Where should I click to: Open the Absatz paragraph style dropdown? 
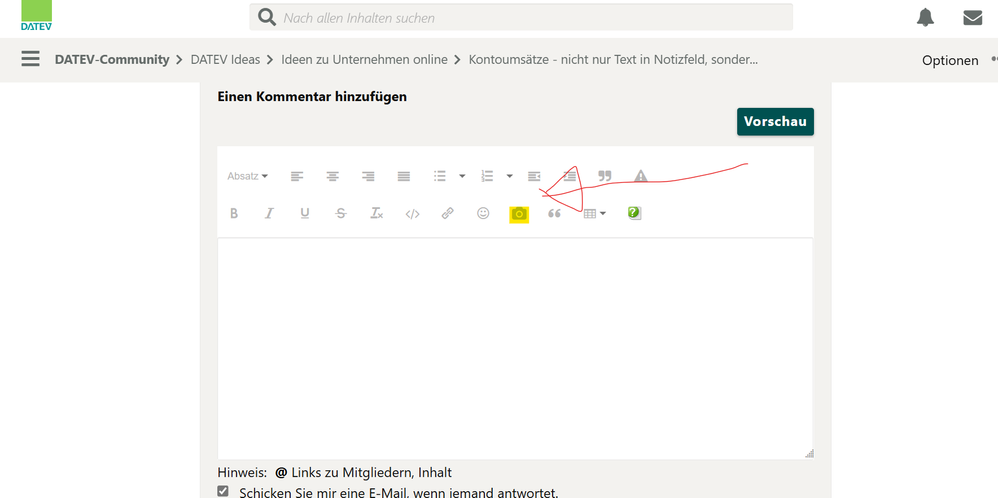[x=247, y=177]
